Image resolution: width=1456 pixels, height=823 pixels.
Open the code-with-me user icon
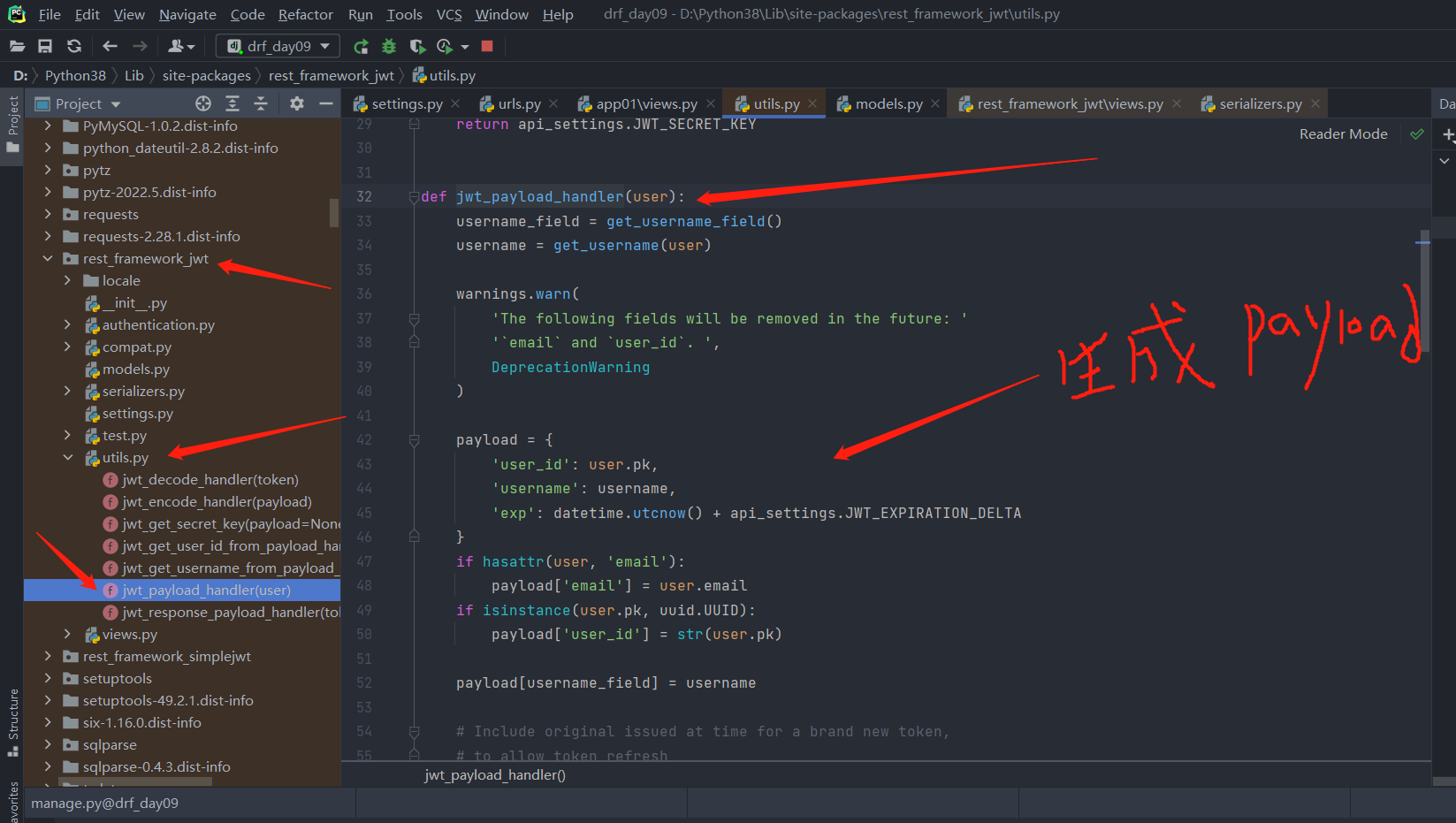[180, 46]
